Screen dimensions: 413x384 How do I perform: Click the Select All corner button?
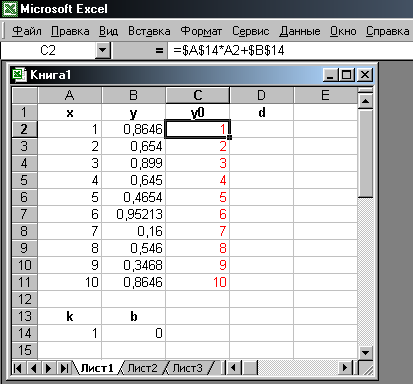coord(24,96)
